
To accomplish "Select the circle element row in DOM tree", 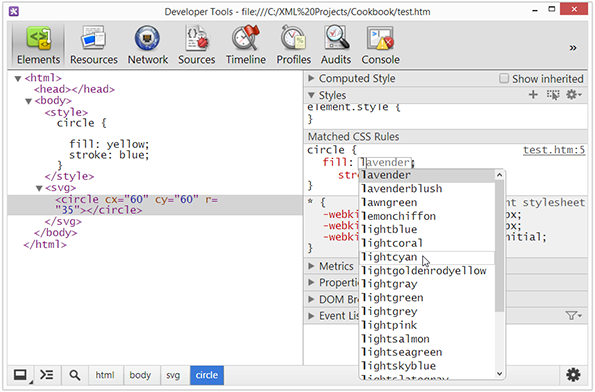I will pyautogui.click(x=155, y=205).
